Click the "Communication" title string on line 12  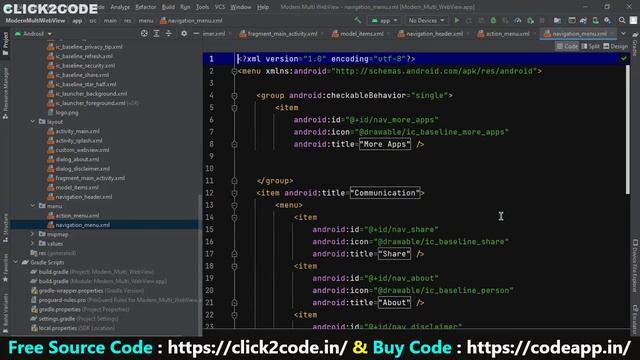click(385, 193)
